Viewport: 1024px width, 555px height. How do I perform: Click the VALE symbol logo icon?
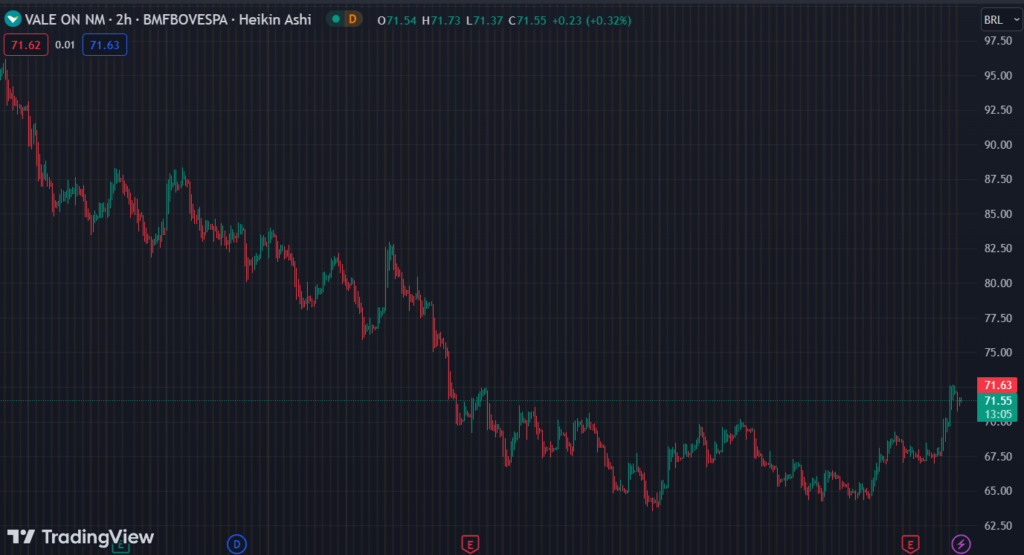pos(12,20)
